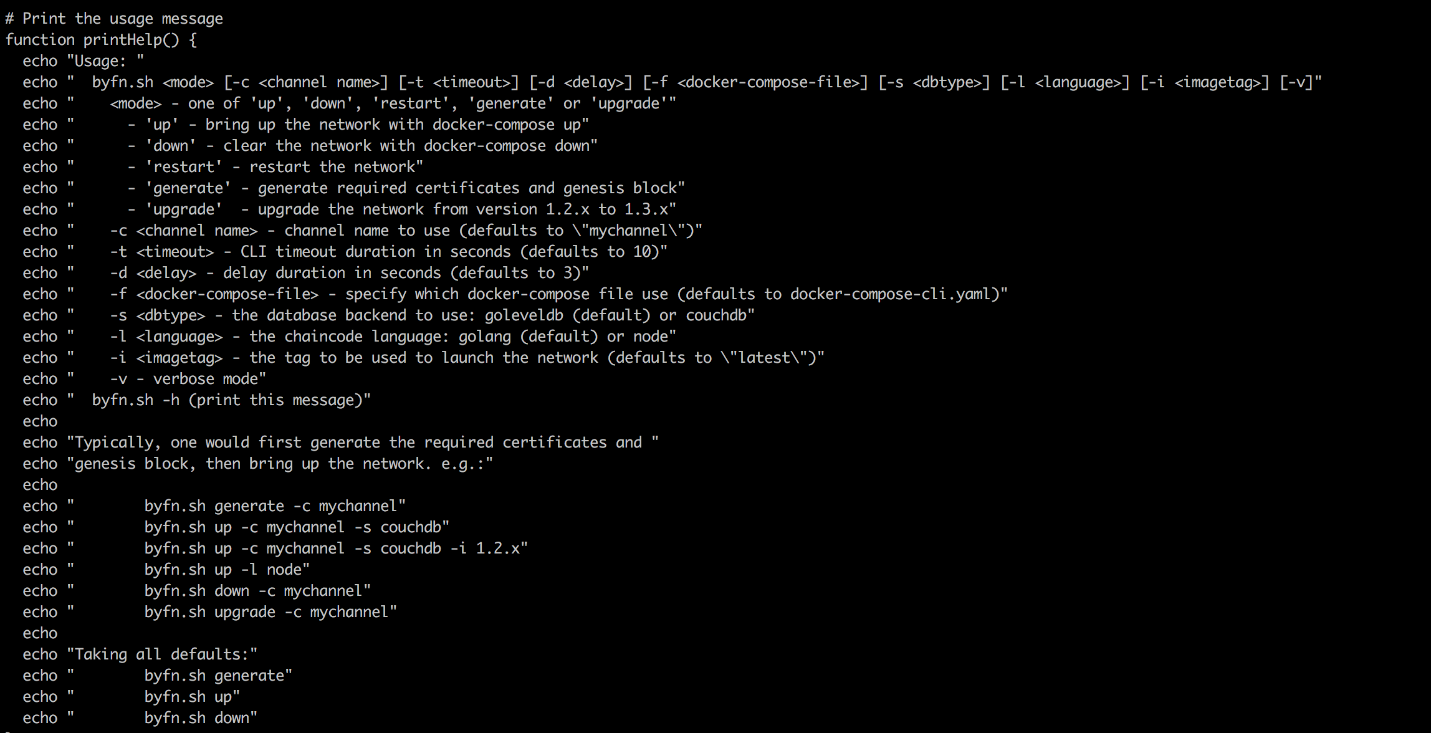The width and height of the screenshot is (1431, 733).
Task: Click the 'Typically, one would first generate' line
Action: click(341, 442)
